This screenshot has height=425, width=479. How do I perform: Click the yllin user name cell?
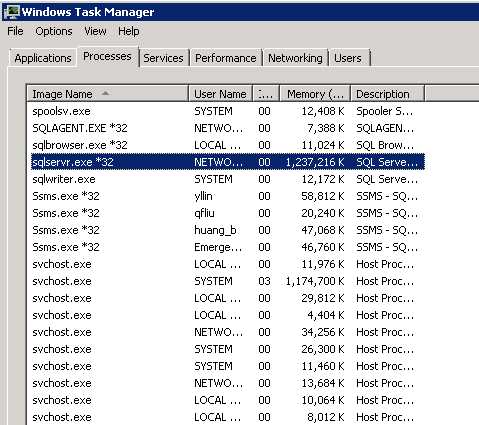pyautogui.click(x=203, y=196)
